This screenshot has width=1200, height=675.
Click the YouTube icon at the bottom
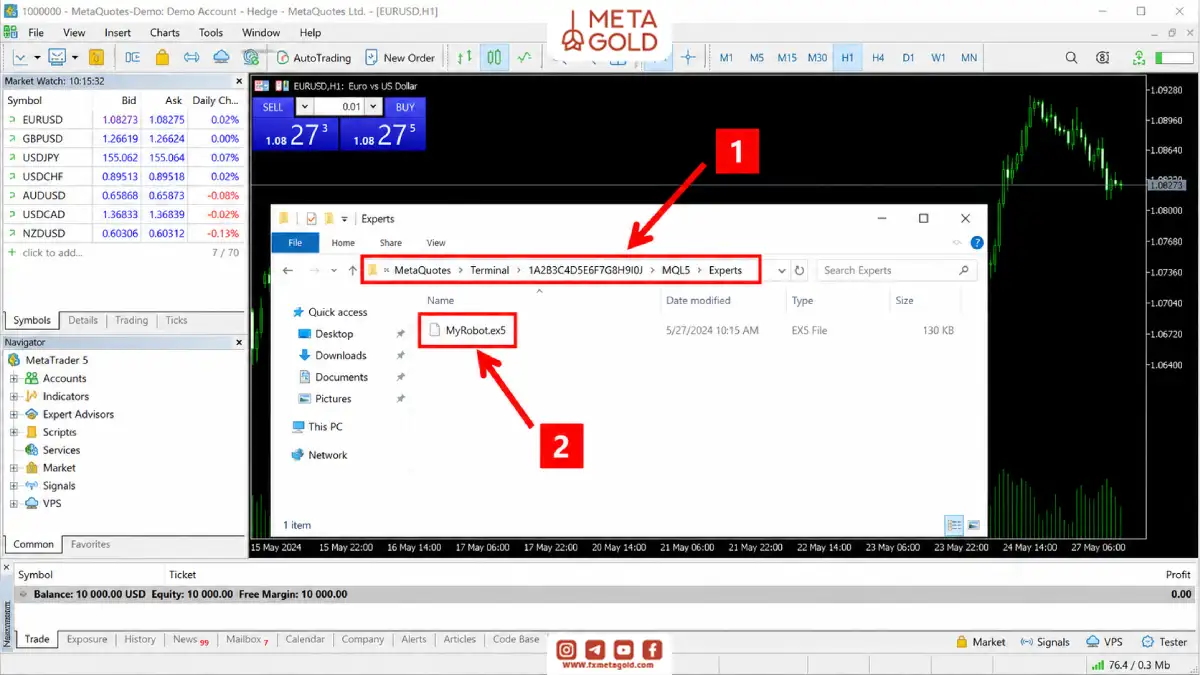pyautogui.click(x=623, y=649)
